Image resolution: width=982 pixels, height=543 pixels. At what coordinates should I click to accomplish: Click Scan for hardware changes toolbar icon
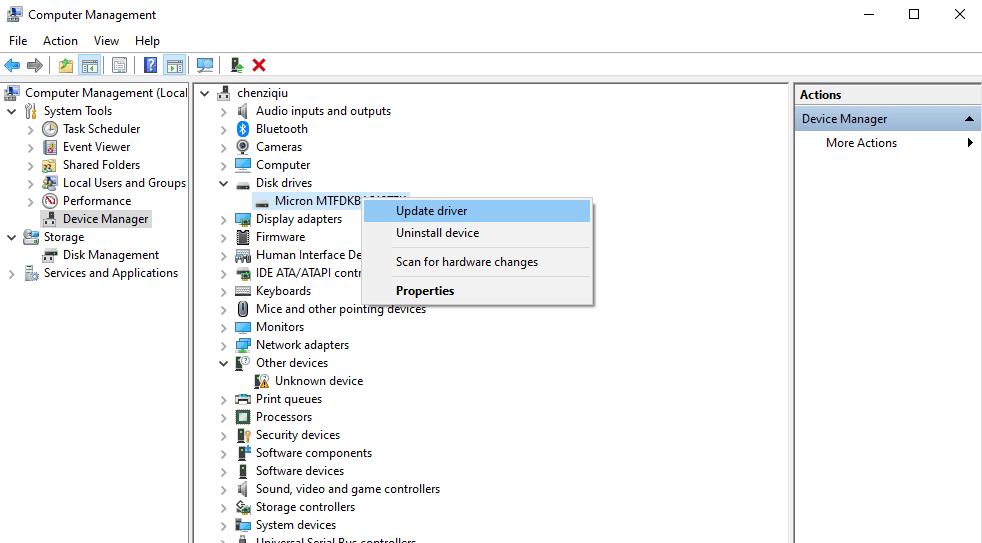coord(205,66)
